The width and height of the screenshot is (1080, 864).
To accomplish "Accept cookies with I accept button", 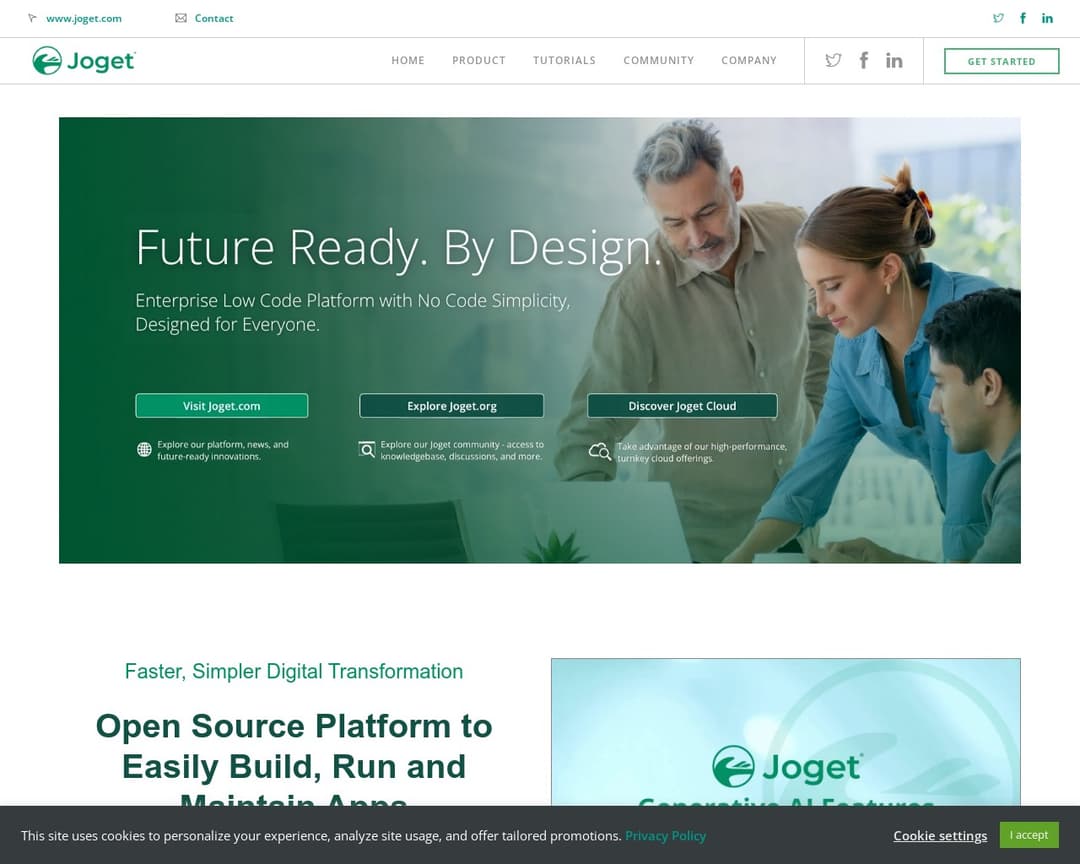I will [1029, 835].
